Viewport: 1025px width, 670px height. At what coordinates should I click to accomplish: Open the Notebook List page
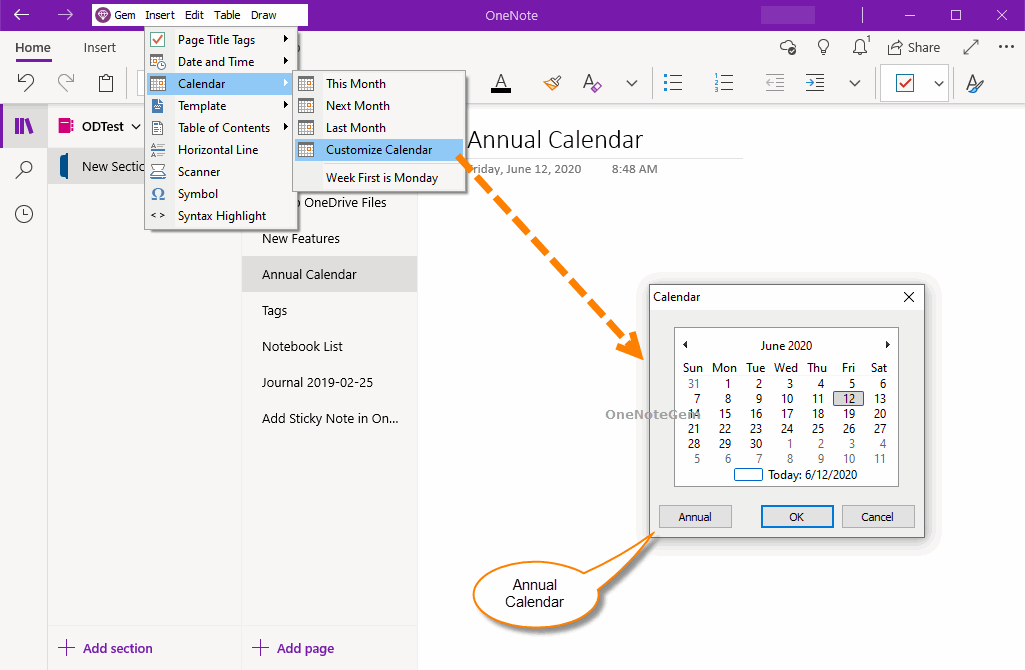[329, 346]
